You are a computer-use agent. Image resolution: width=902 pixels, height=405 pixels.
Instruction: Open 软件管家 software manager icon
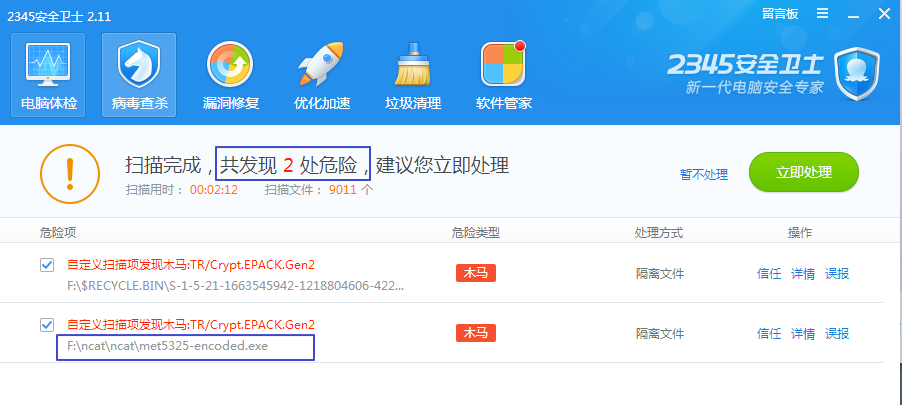504,75
